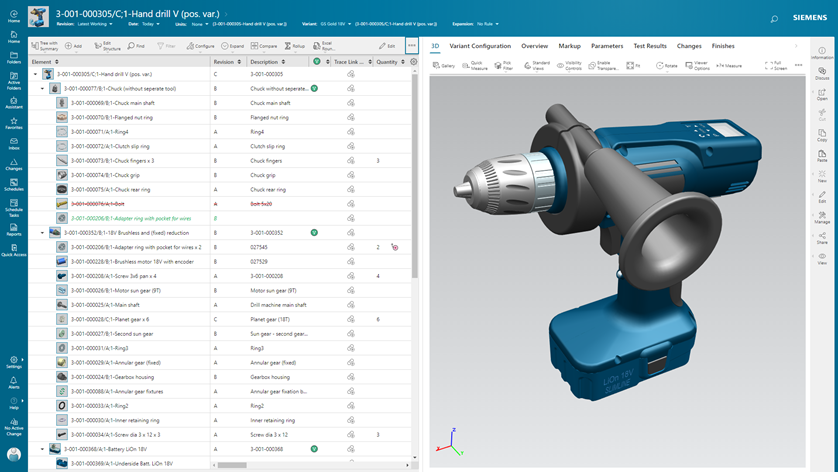The width and height of the screenshot is (838, 472).
Task: Sort by the Quantity column header
Action: [x=390, y=62]
